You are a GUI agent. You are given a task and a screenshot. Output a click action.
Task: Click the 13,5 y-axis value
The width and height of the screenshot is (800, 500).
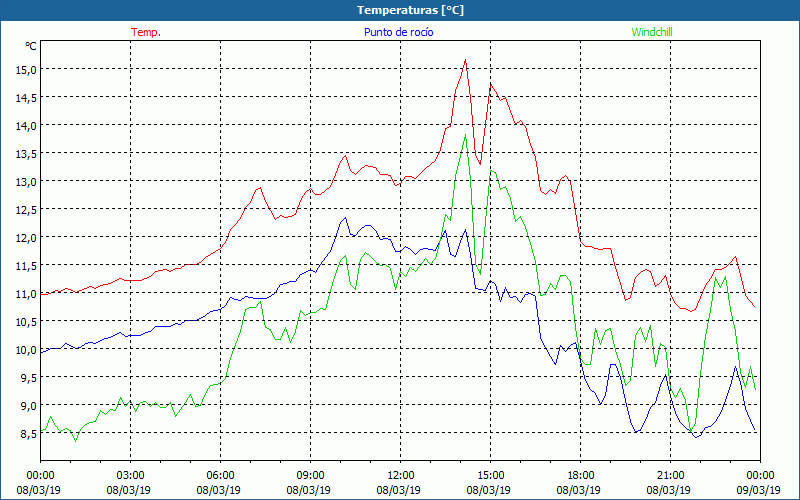point(26,154)
